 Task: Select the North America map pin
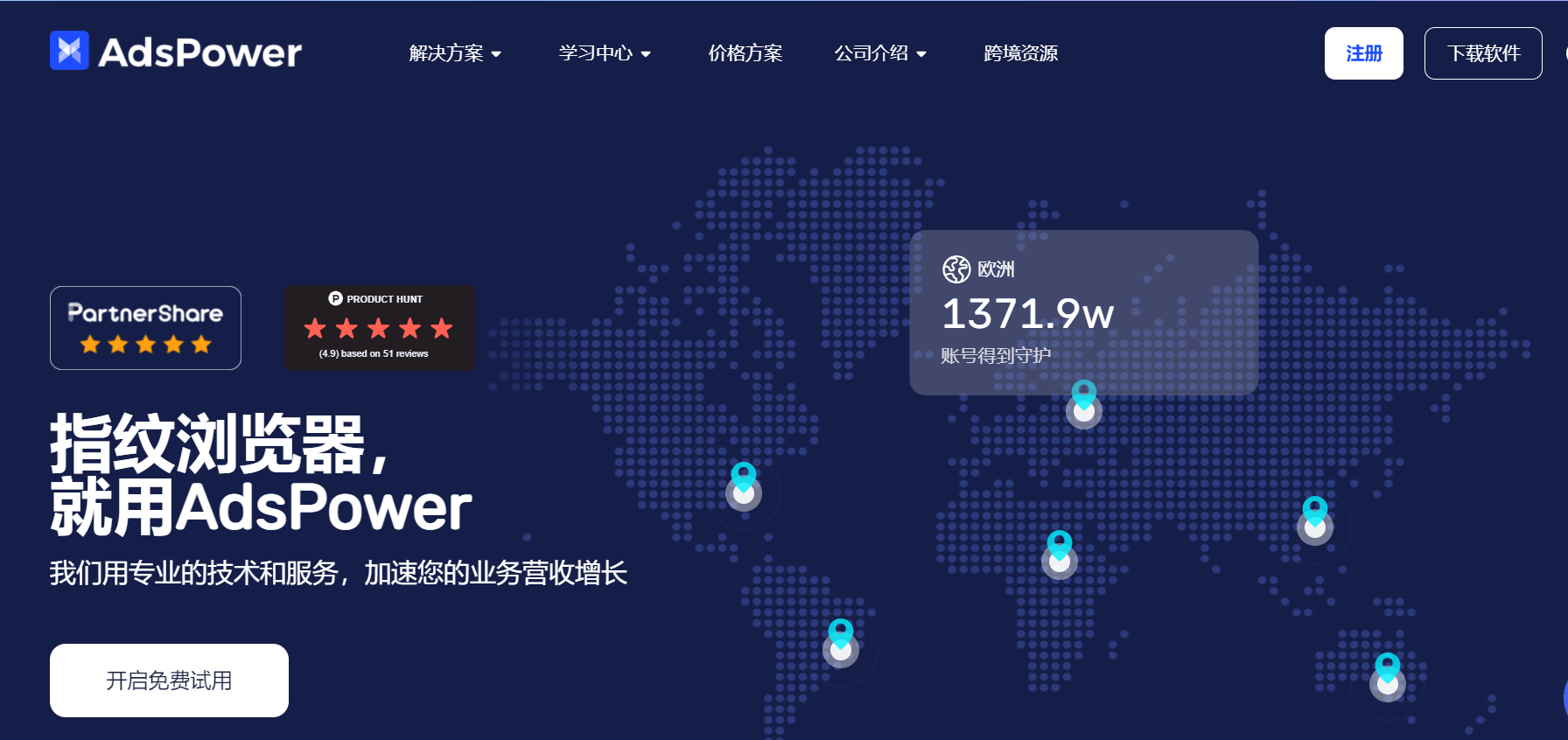click(744, 486)
